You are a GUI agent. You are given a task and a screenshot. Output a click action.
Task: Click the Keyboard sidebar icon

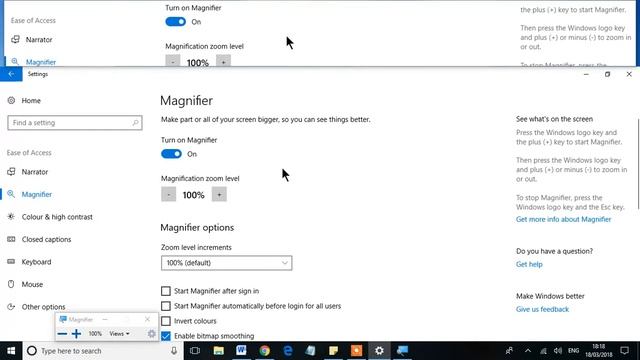[x=11, y=262]
